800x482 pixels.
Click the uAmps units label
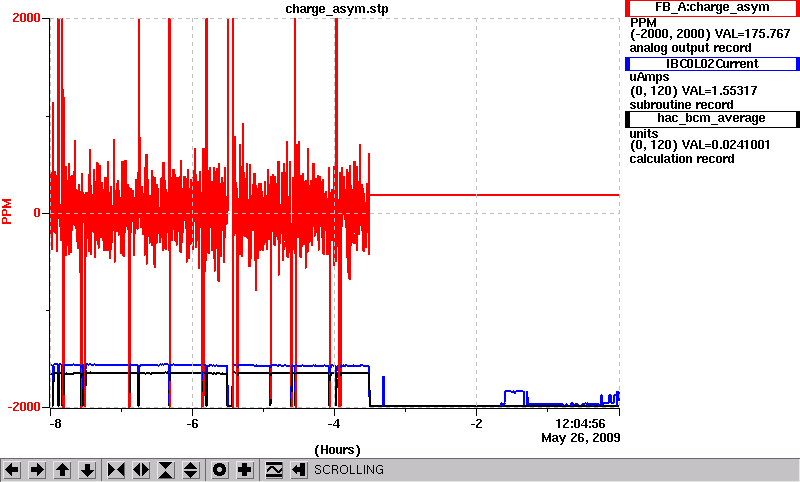[x=649, y=77]
